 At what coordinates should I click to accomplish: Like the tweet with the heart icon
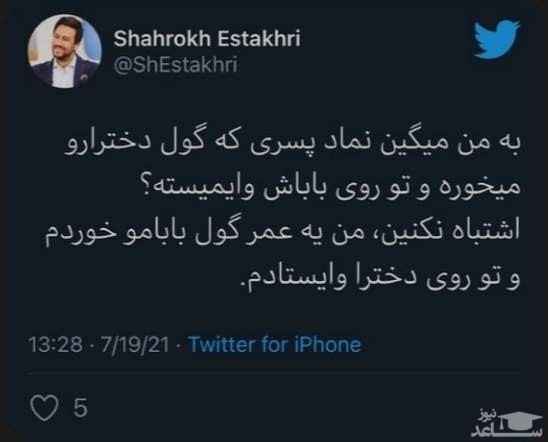44,407
